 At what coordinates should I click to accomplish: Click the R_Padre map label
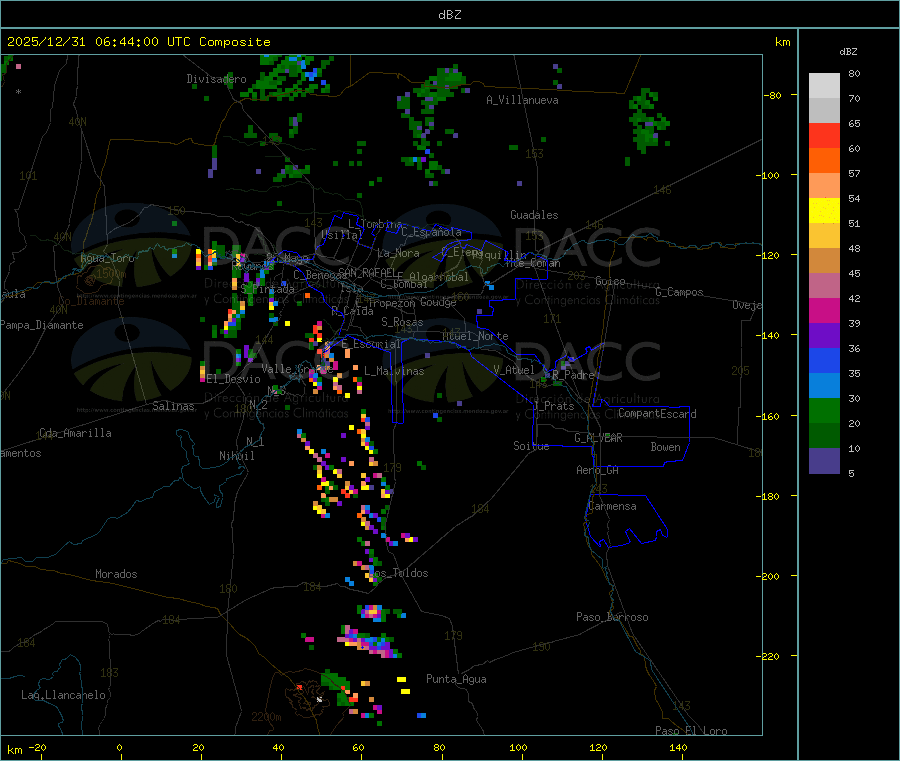[x=573, y=375]
